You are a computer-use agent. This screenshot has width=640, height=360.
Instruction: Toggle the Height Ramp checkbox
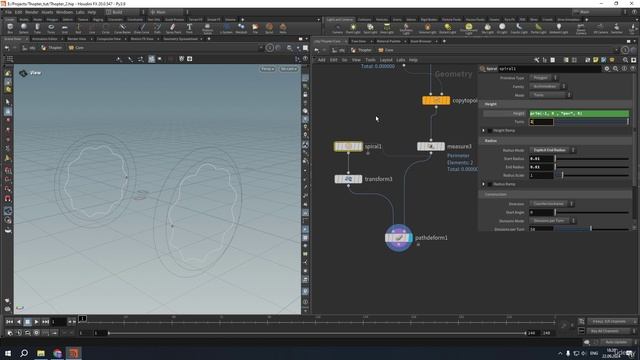[489, 131]
